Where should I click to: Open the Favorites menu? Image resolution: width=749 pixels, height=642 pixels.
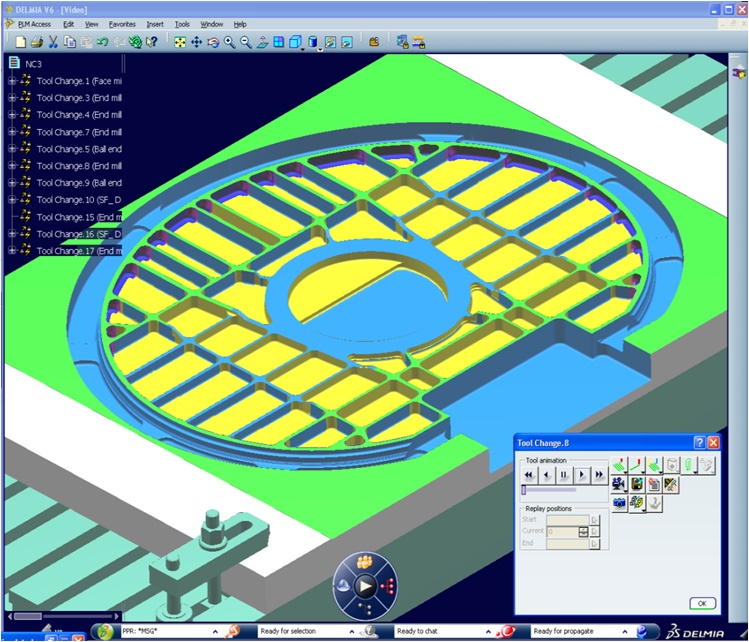click(122, 24)
